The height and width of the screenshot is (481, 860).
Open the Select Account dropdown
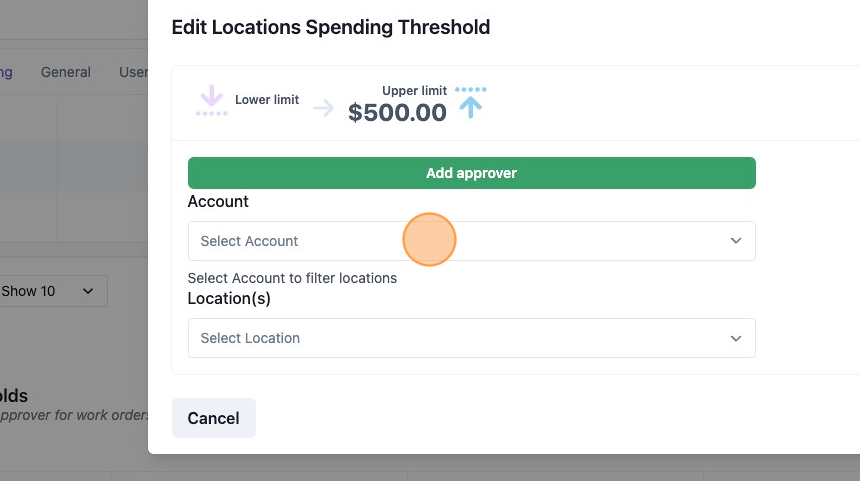pos(472,241)
